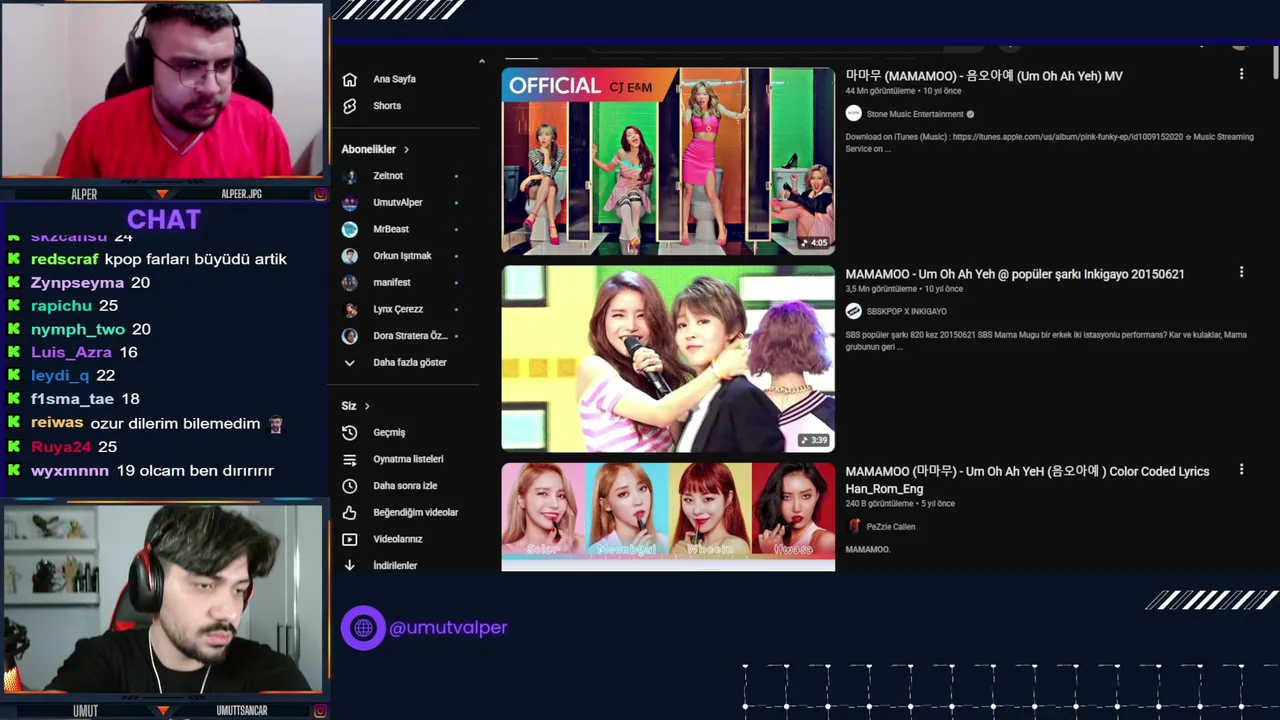Click chat username reiwas
1280x720 pixels.
[x=57, y=423]
